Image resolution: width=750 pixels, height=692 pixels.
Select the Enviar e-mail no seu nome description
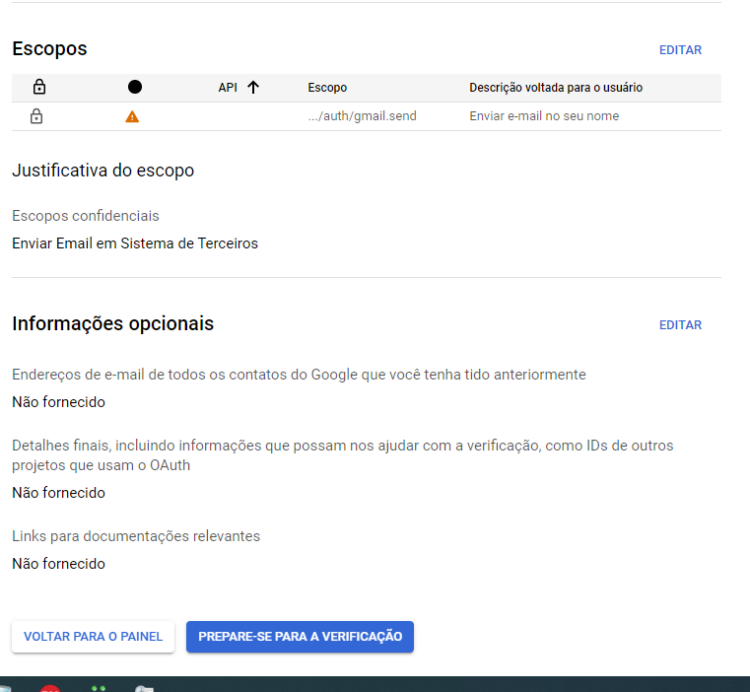click(544, 116)
